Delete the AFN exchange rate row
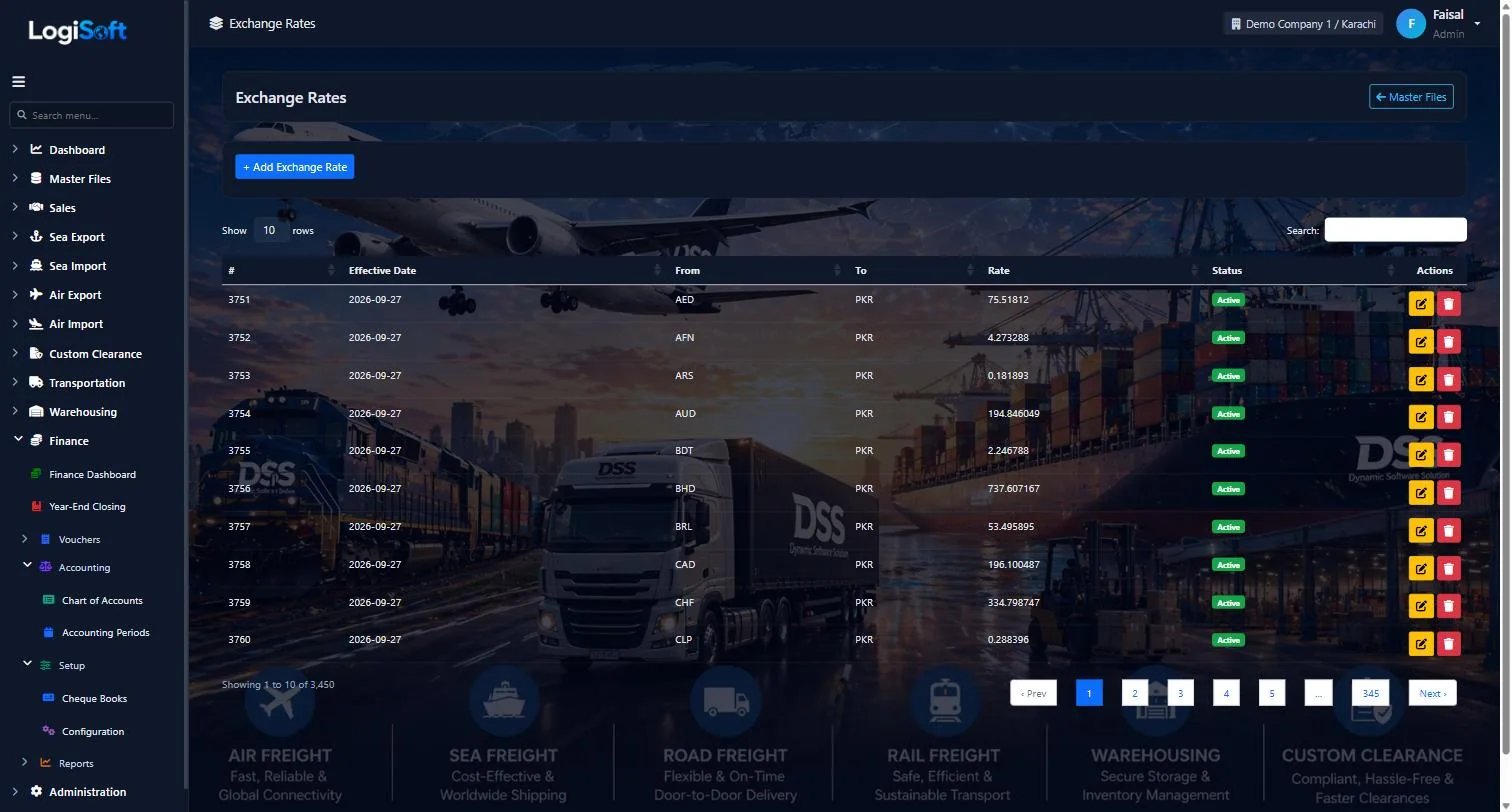1512x812 pixels. click(1448, 342)
